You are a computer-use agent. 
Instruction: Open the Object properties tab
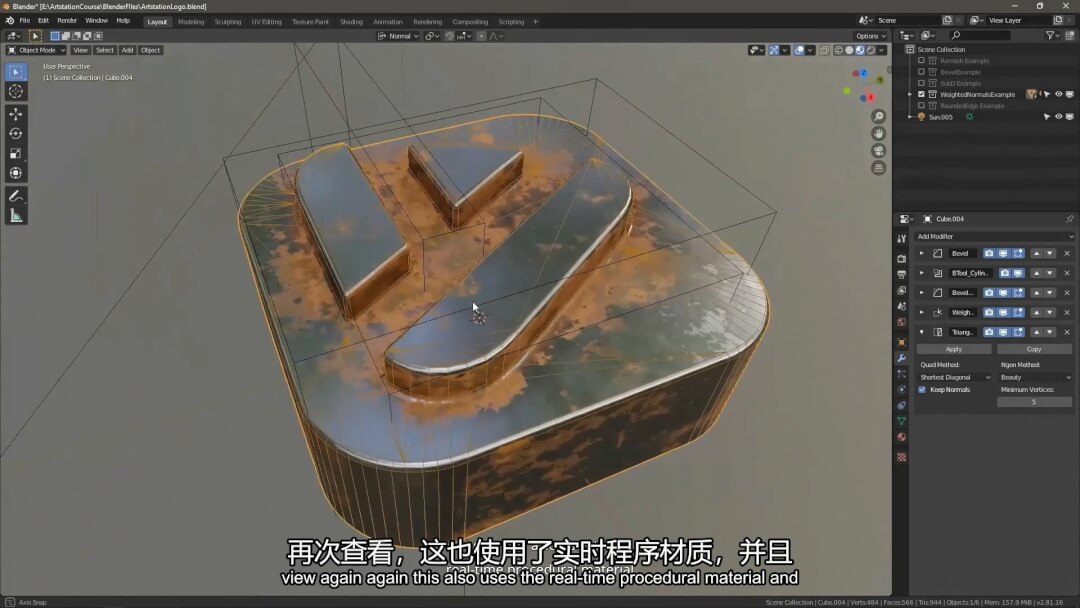coord(902,342)
